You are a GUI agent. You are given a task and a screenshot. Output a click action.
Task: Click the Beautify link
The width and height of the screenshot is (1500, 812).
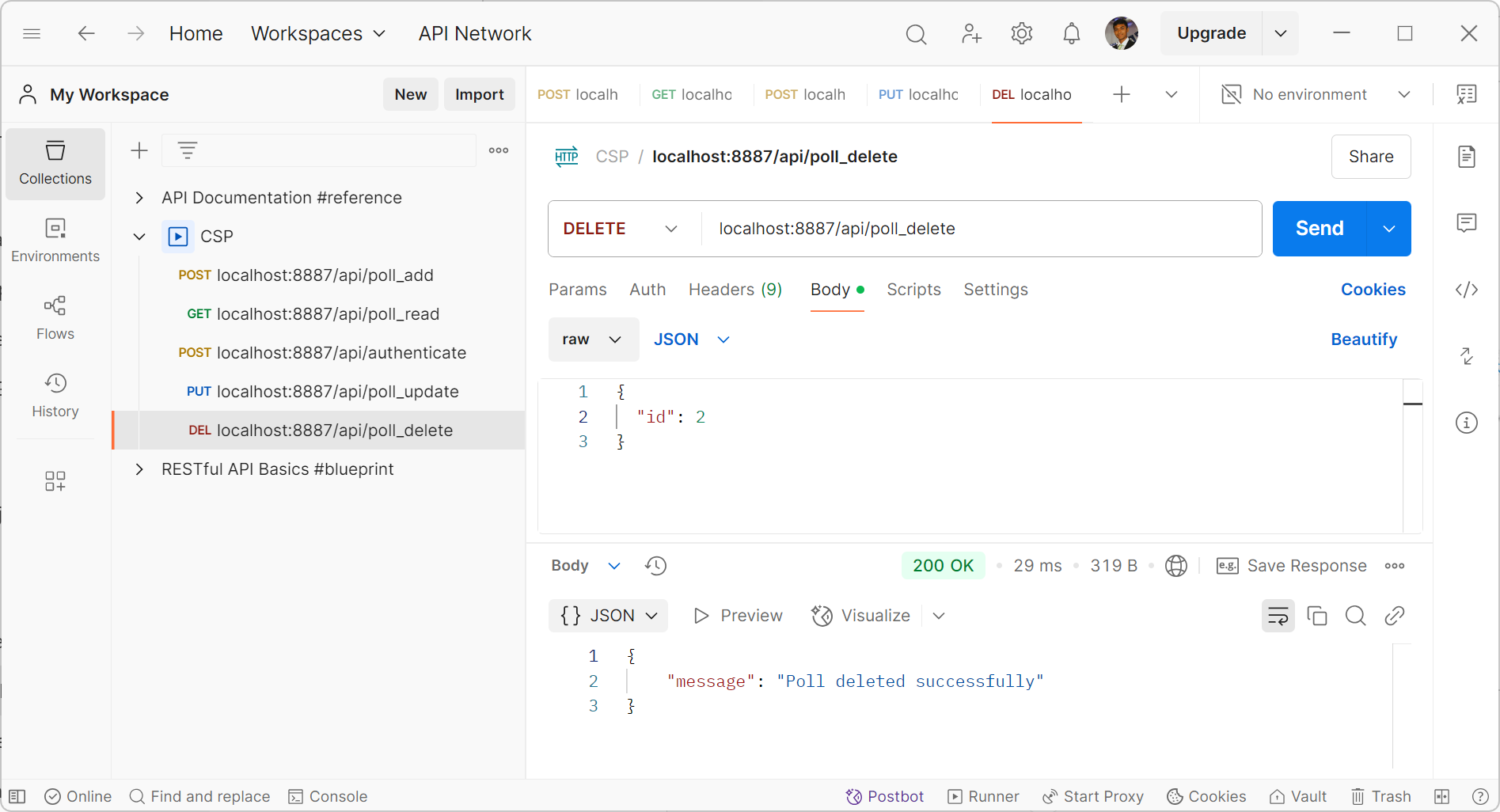coord(1363,340)
